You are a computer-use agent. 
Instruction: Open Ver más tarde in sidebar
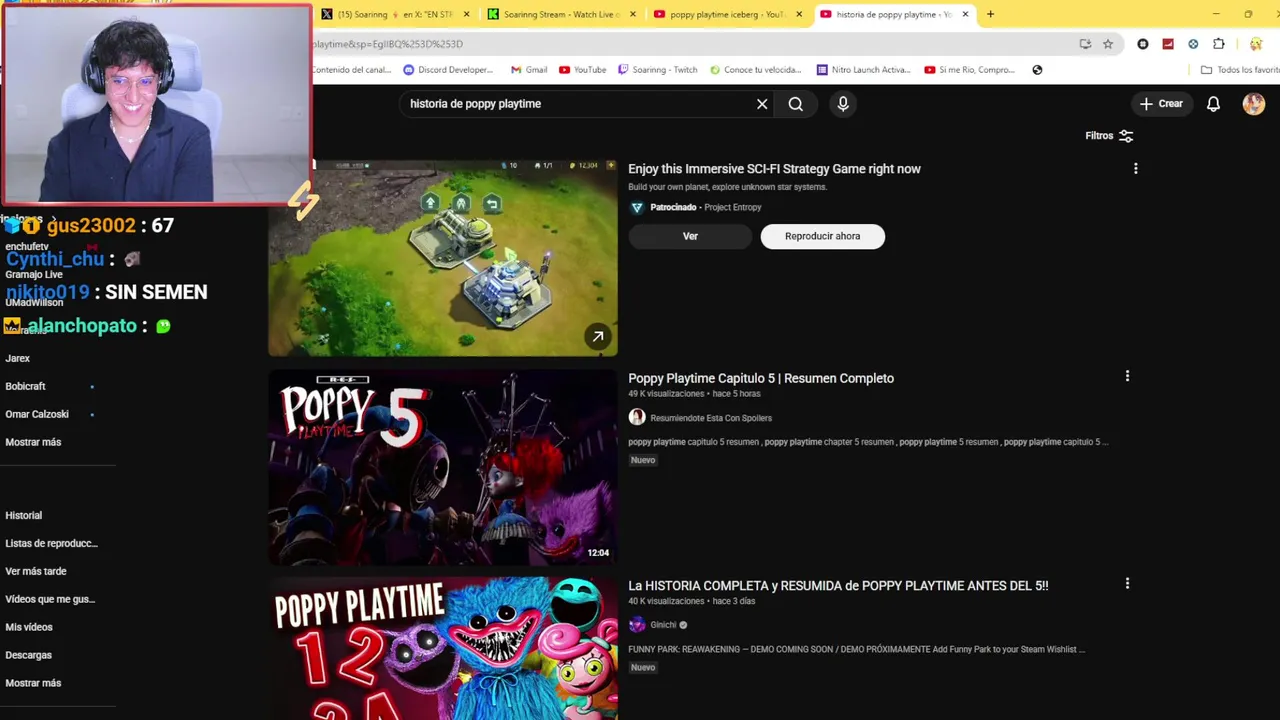click(36, 572)
